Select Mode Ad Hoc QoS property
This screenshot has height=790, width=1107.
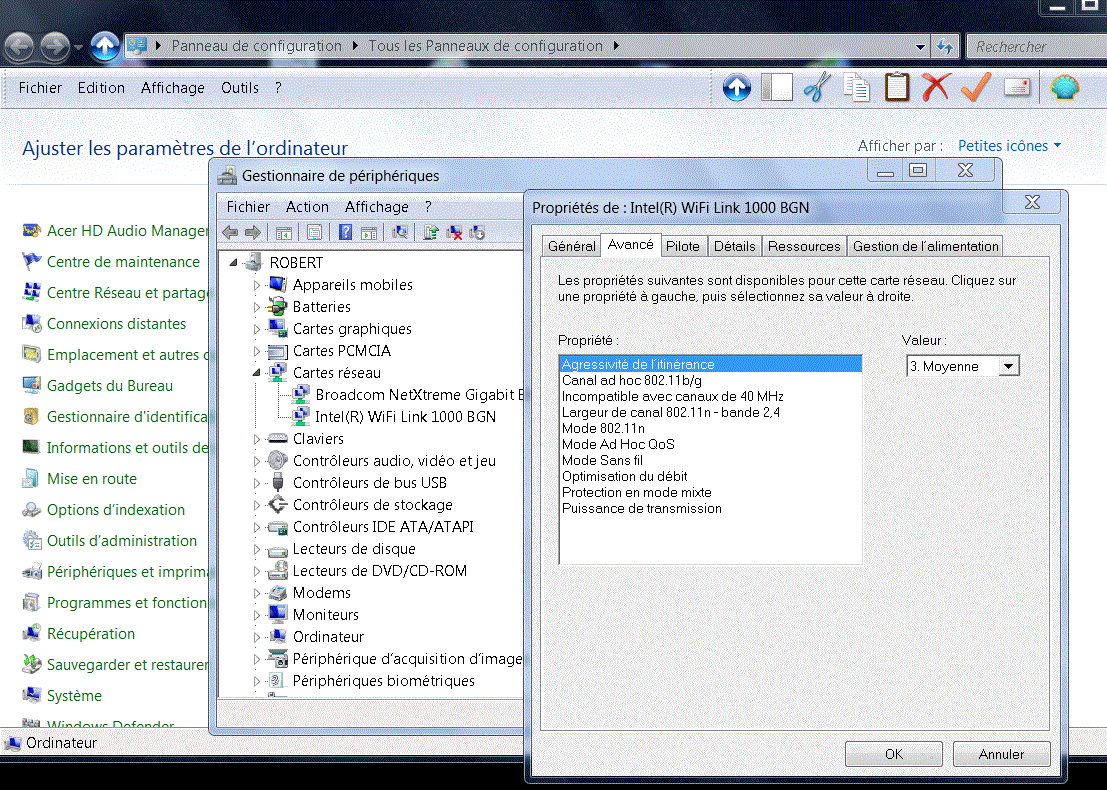(618, 445)
